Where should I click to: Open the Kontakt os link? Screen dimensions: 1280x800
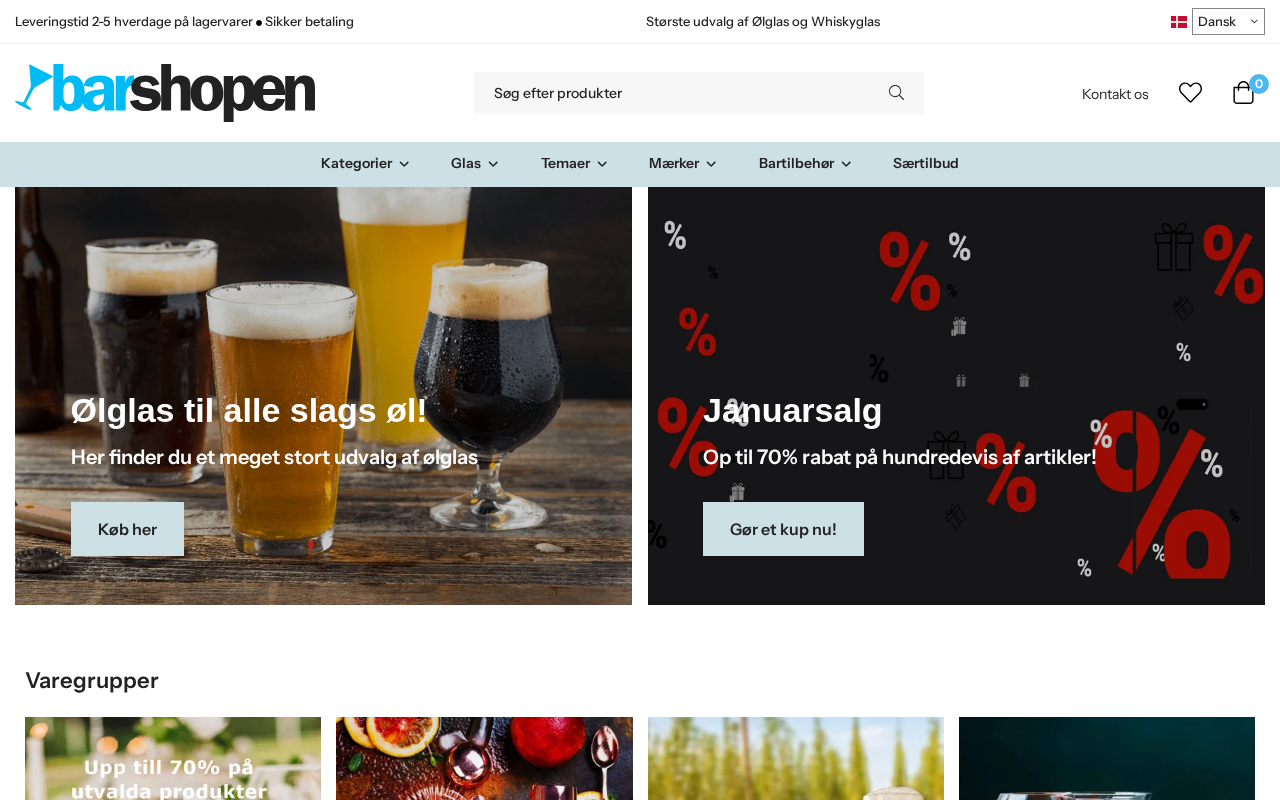[x=1115, y=94]
